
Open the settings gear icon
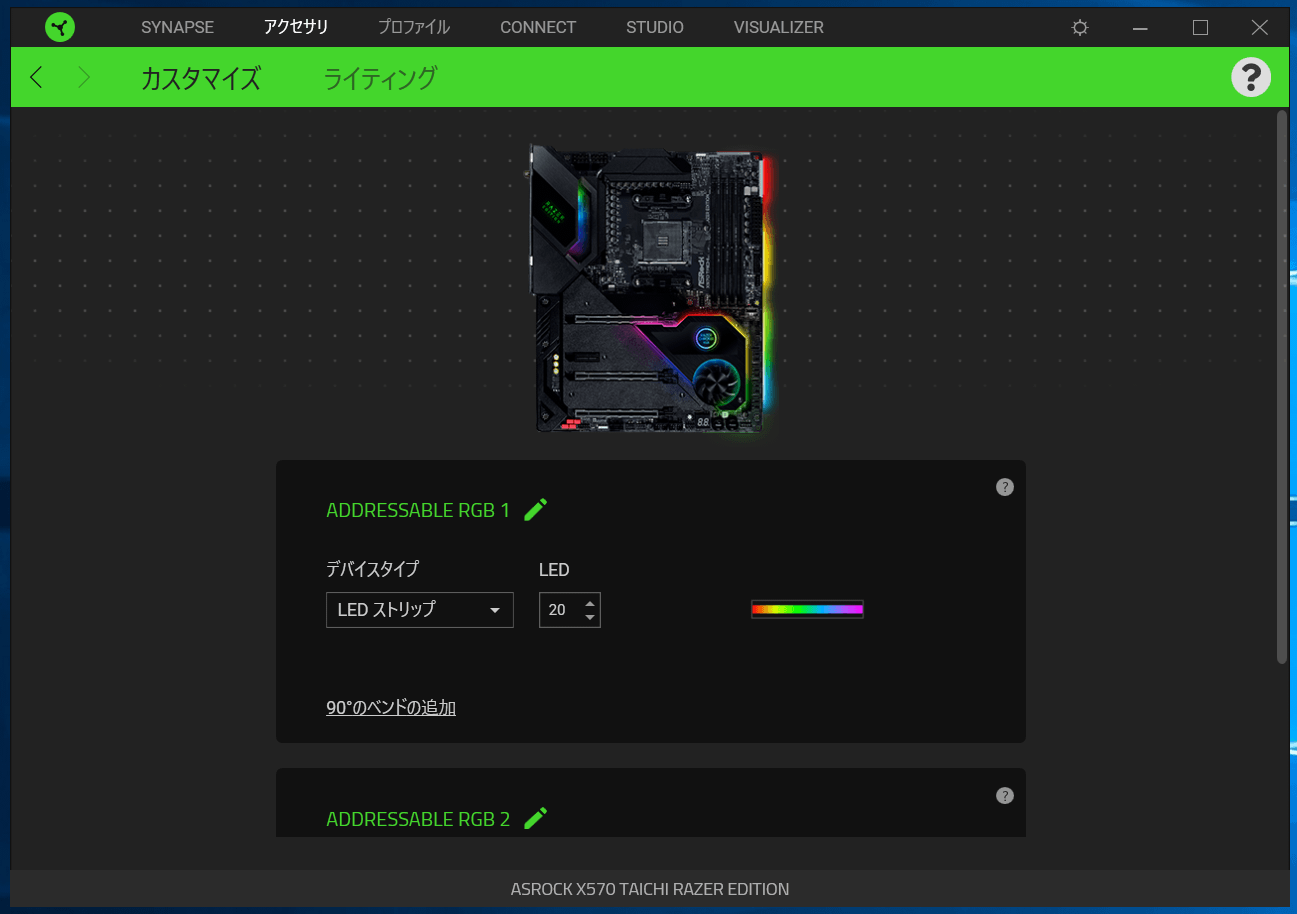pyautogui.click(x=1080, y=28)
